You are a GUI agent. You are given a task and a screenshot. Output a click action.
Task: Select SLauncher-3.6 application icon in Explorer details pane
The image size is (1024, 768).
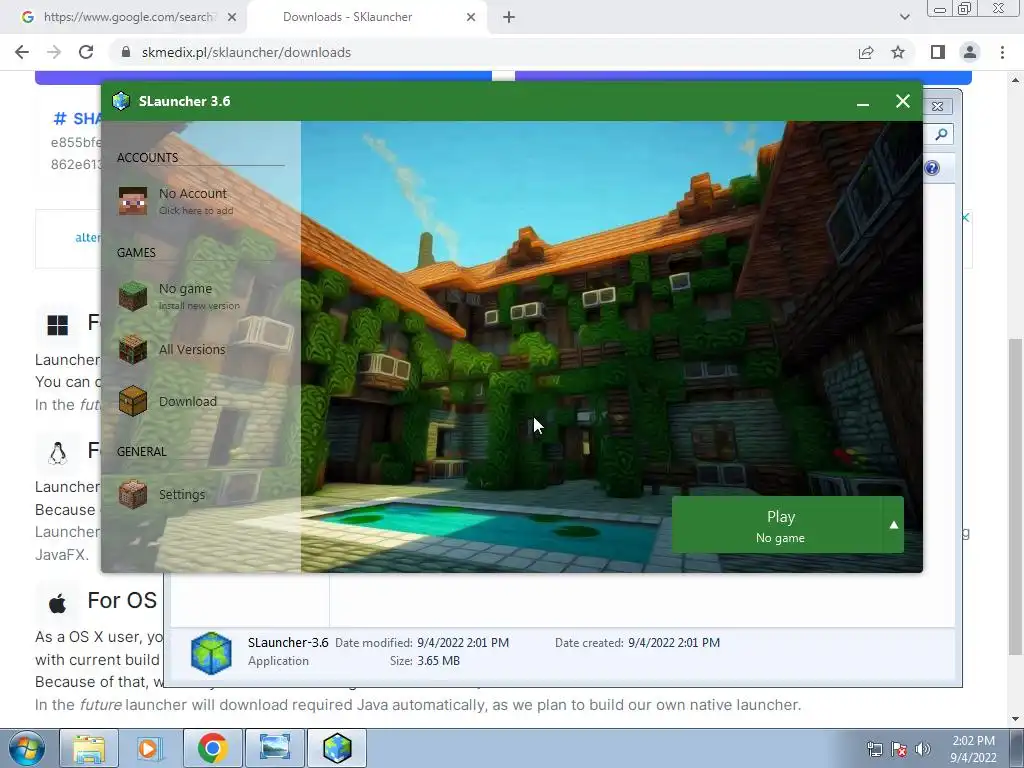[x=211, y=652]
